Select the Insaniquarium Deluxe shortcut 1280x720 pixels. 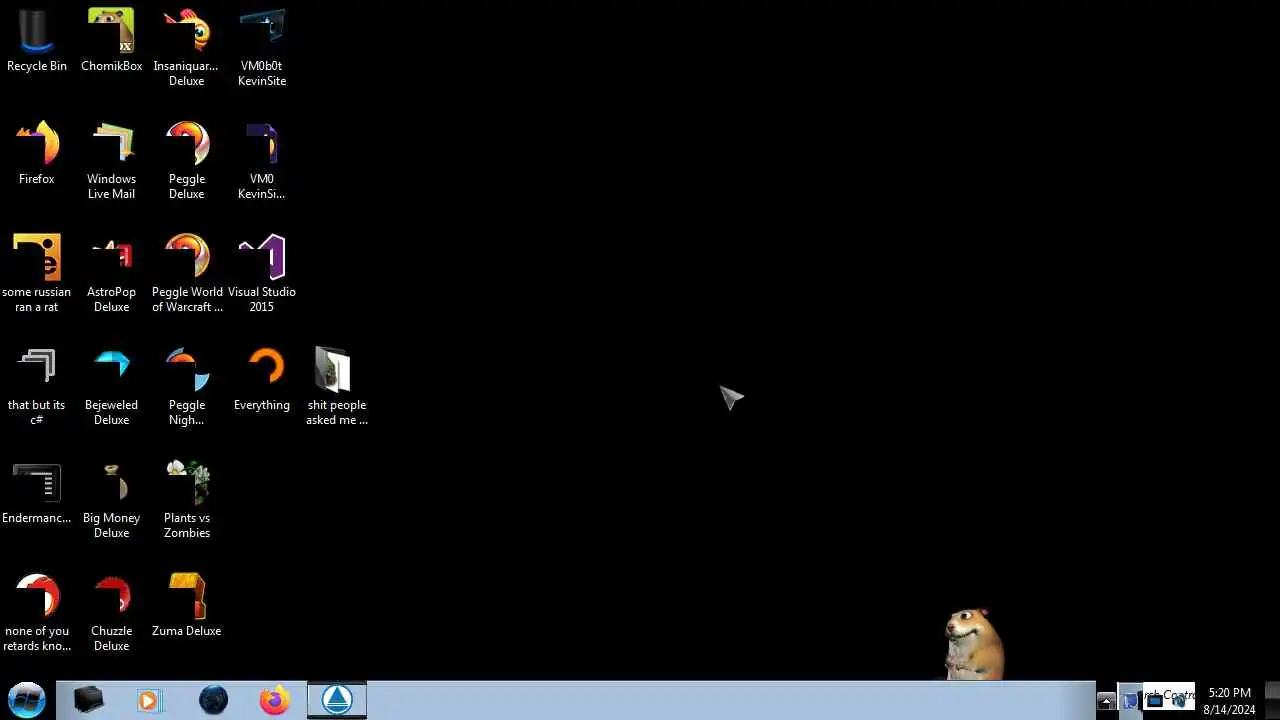pyautogui.click(x=186, y=48)
